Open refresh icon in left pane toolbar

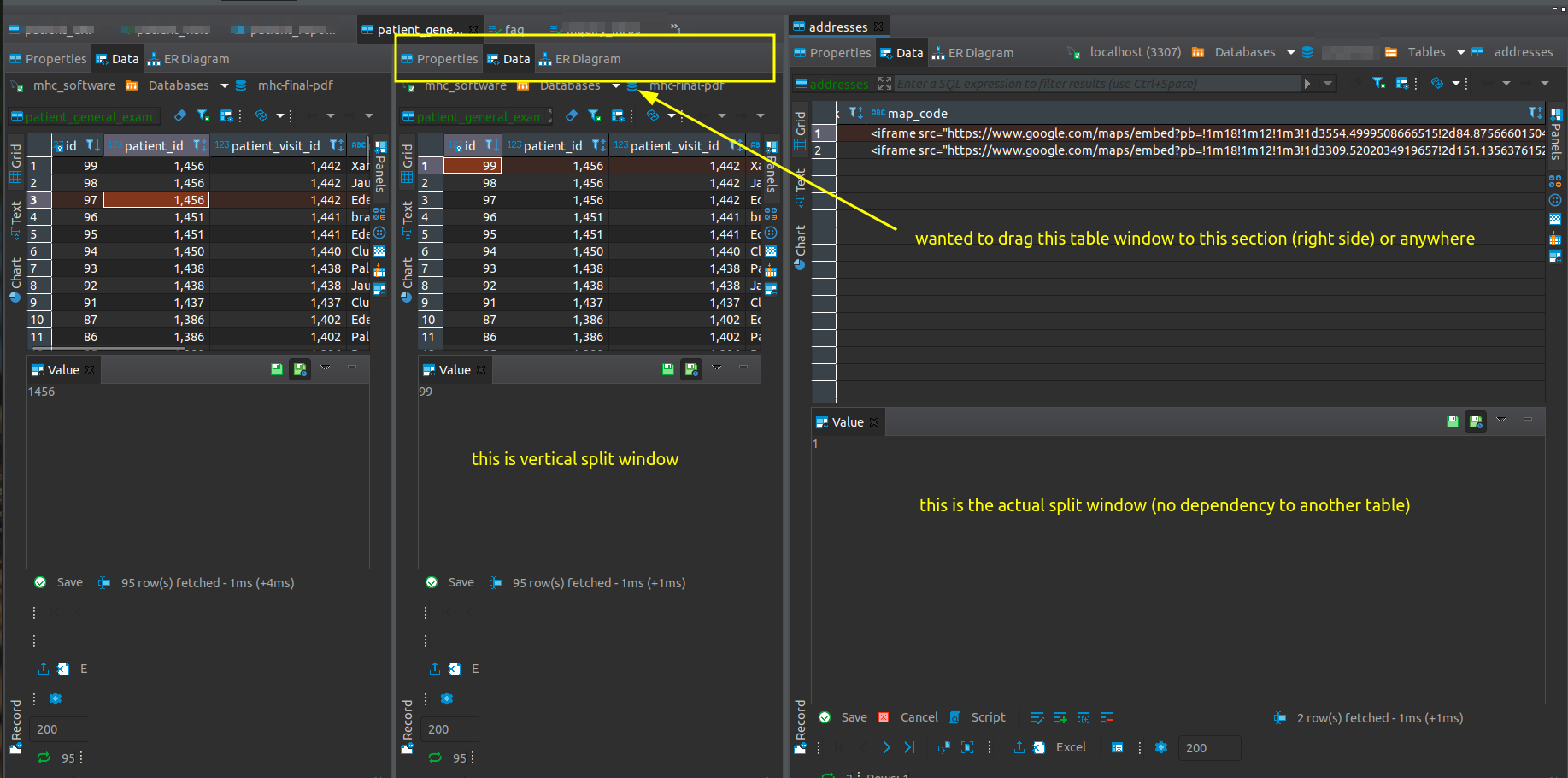(x=262, y=115)
